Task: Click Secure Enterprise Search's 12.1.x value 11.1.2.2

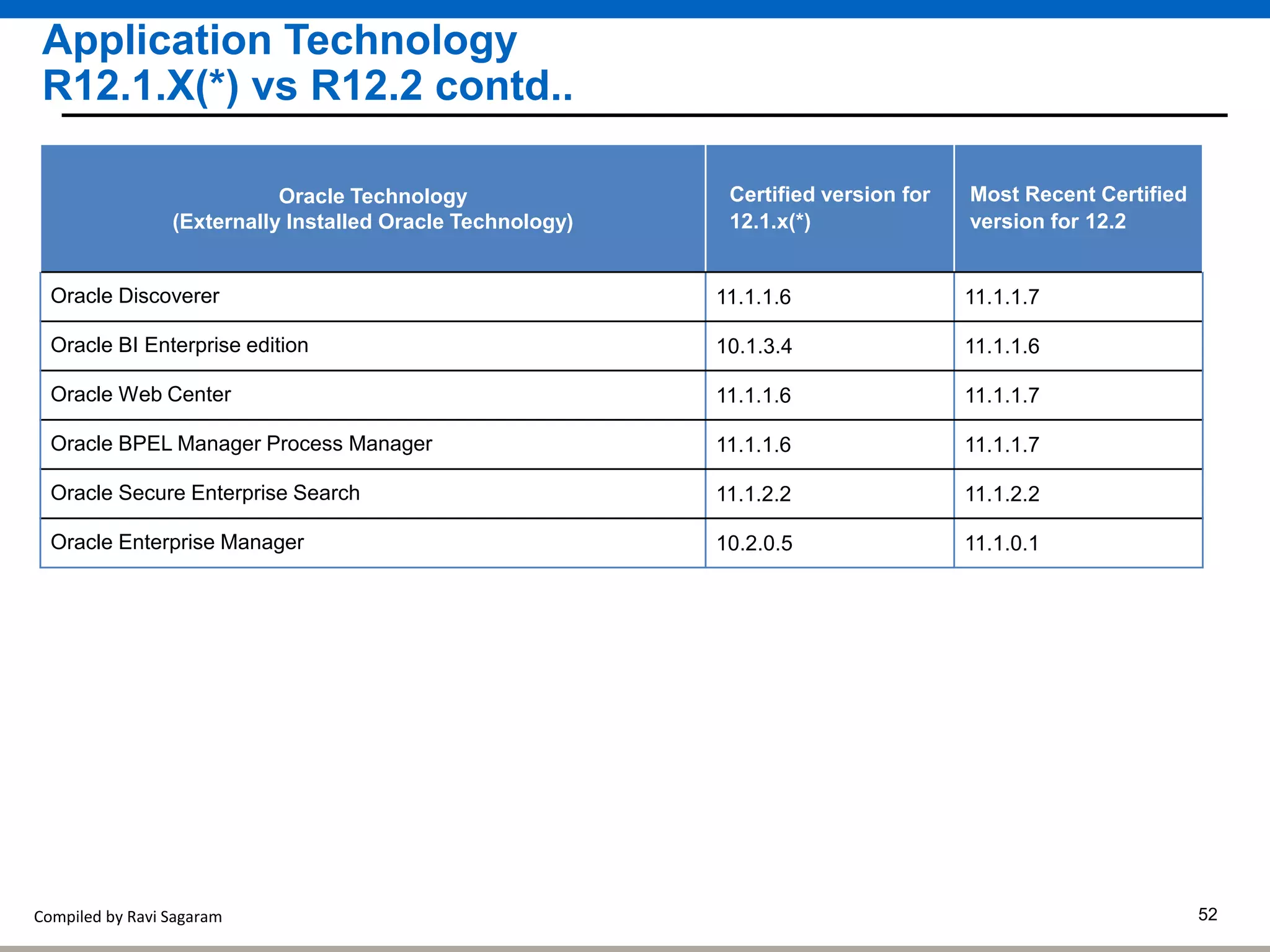Action: 753,494
